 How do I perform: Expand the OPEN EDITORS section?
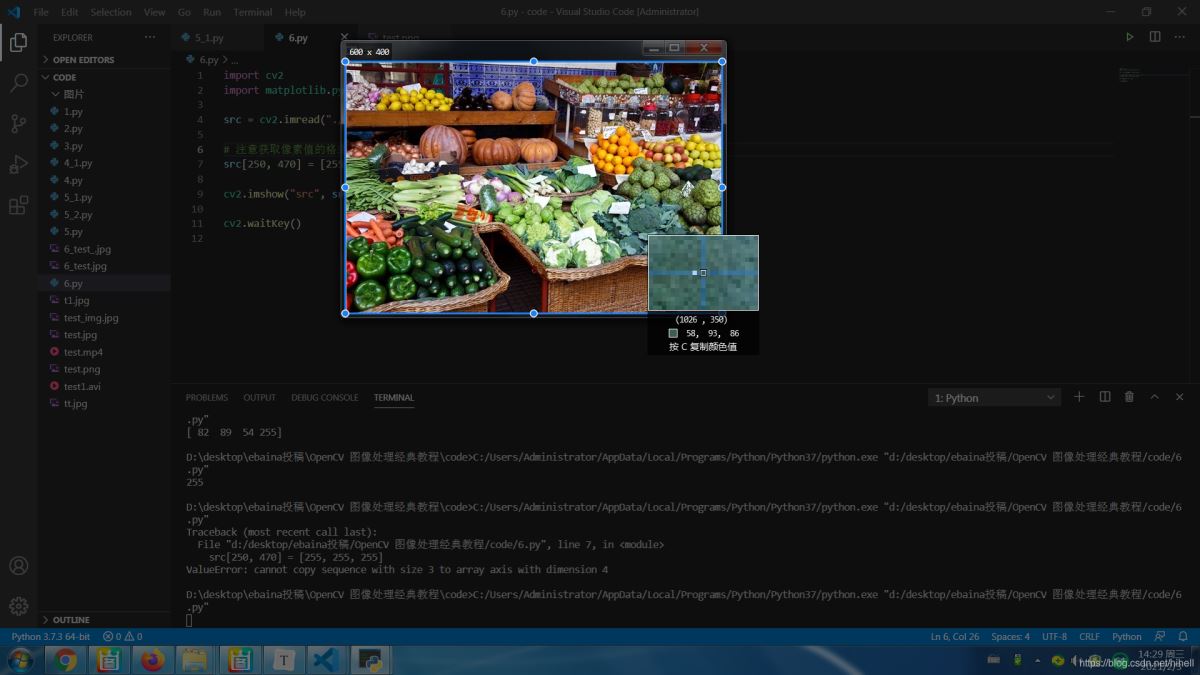pyautogui.click(x=83, y=60)
